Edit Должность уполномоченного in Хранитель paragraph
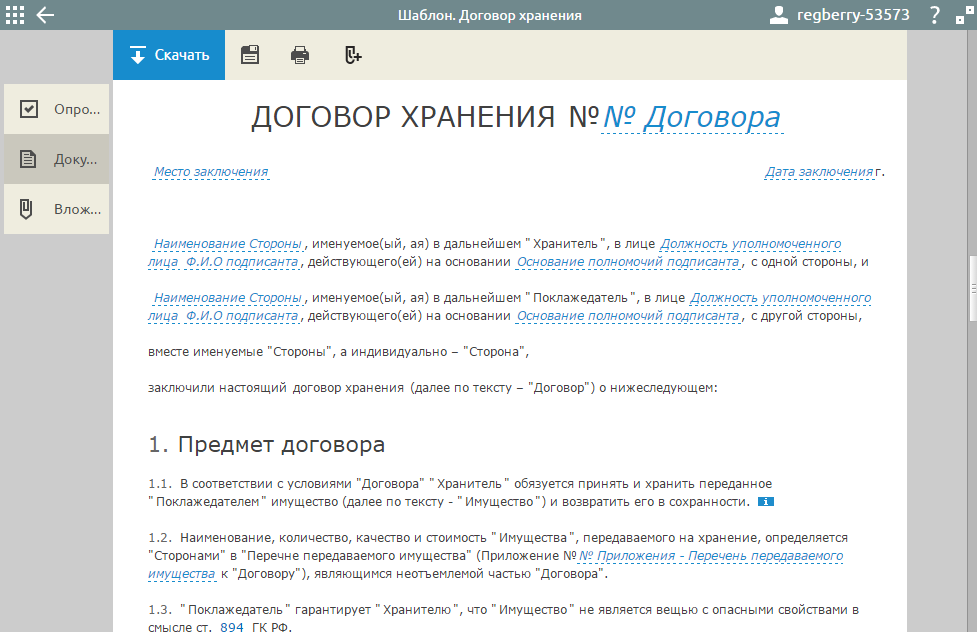The image size is (977, 632). coord(750,244)
